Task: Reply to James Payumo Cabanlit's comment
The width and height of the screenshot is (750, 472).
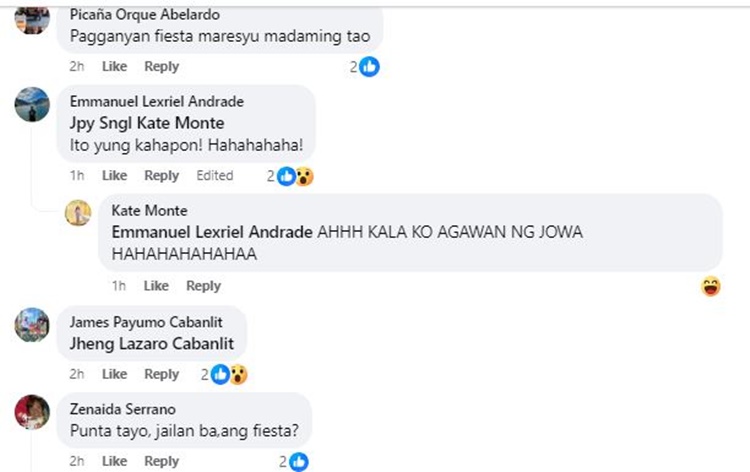Action: coord(162,374)
